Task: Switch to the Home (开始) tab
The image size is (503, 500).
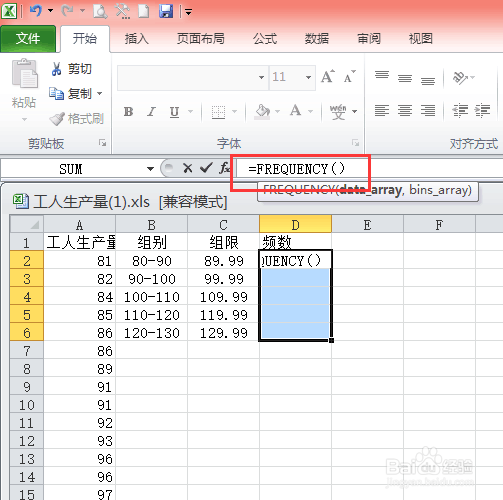Action: [x=85, y=39]
